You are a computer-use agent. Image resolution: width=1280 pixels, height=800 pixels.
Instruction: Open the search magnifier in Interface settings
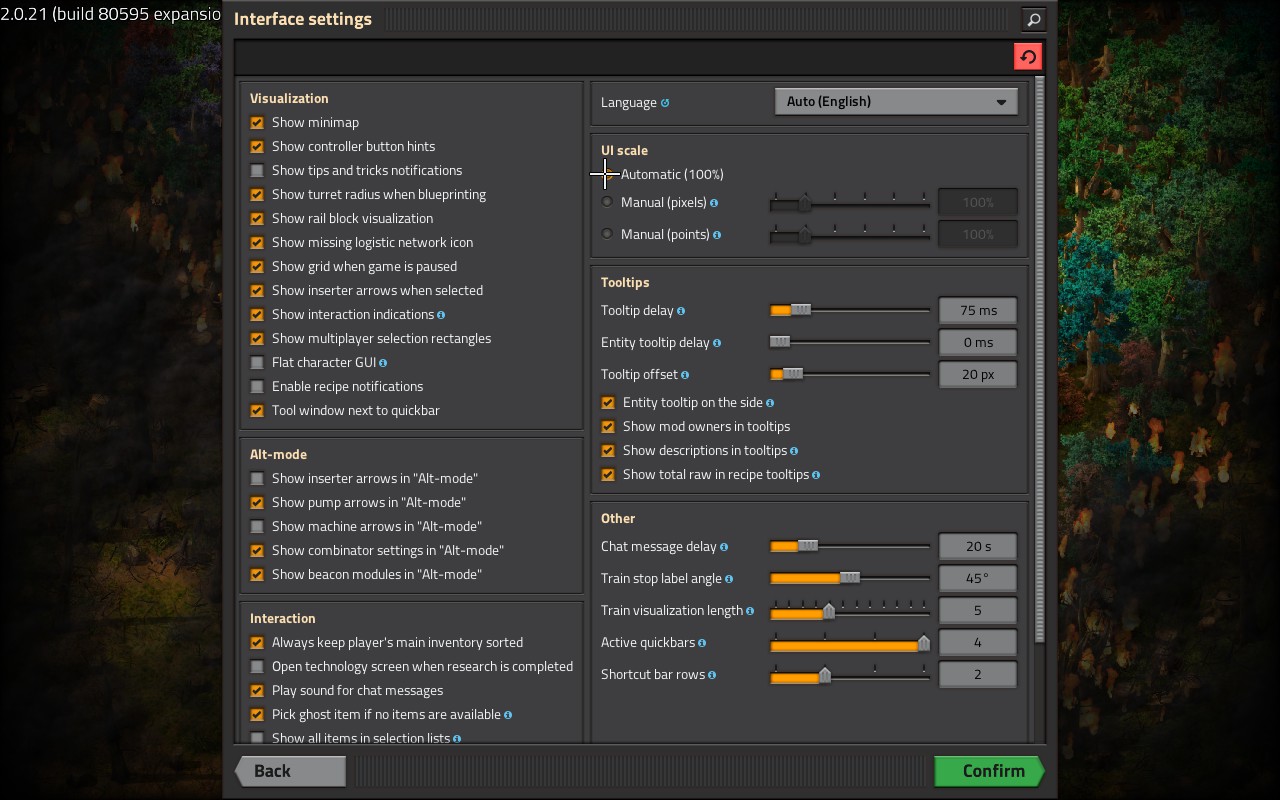[x=1033, y=19]
